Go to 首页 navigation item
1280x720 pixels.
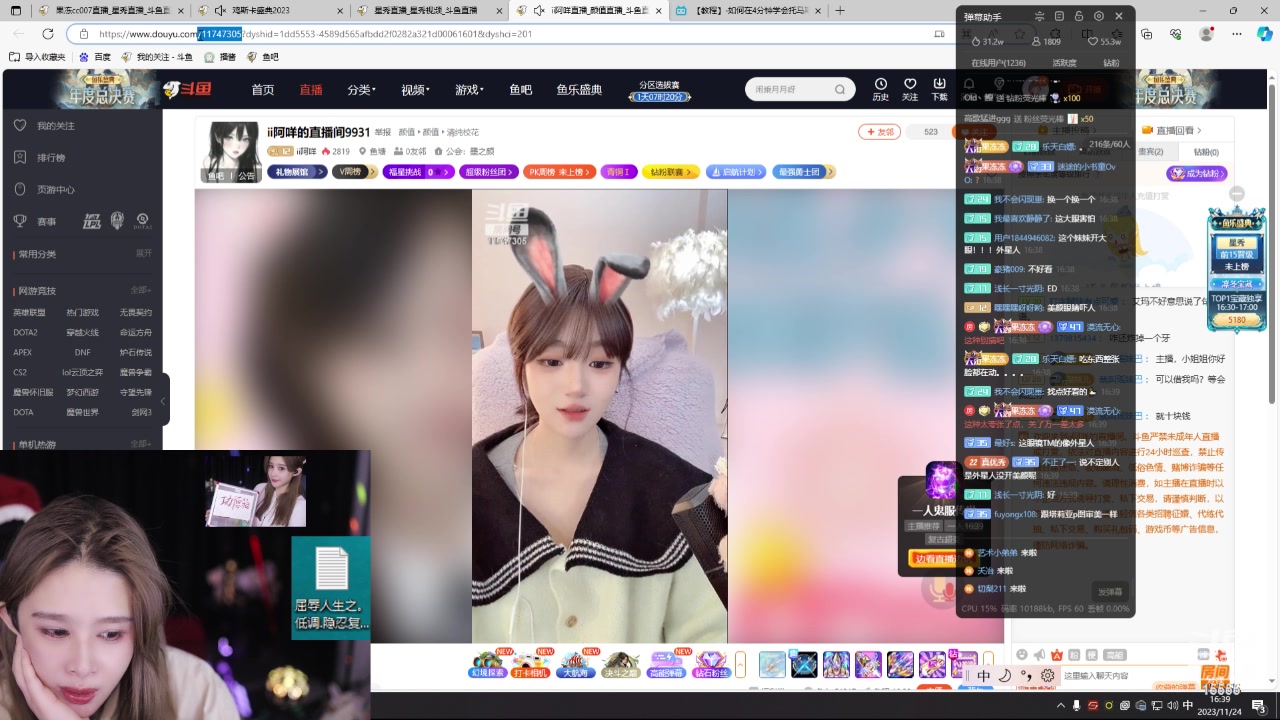[x=263, y=89]
